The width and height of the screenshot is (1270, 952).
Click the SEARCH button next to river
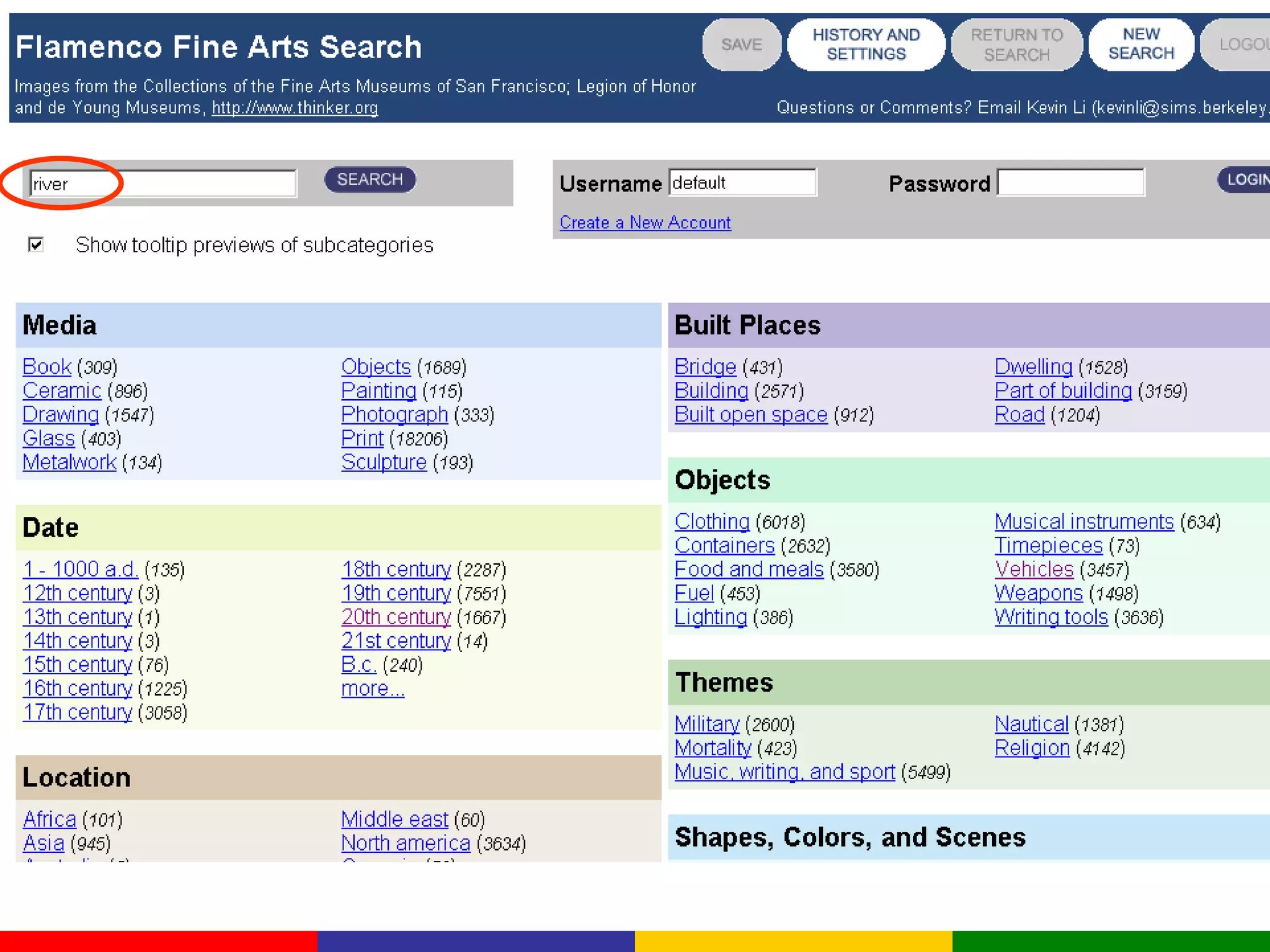pyautogui.click(x=370, y=180)
